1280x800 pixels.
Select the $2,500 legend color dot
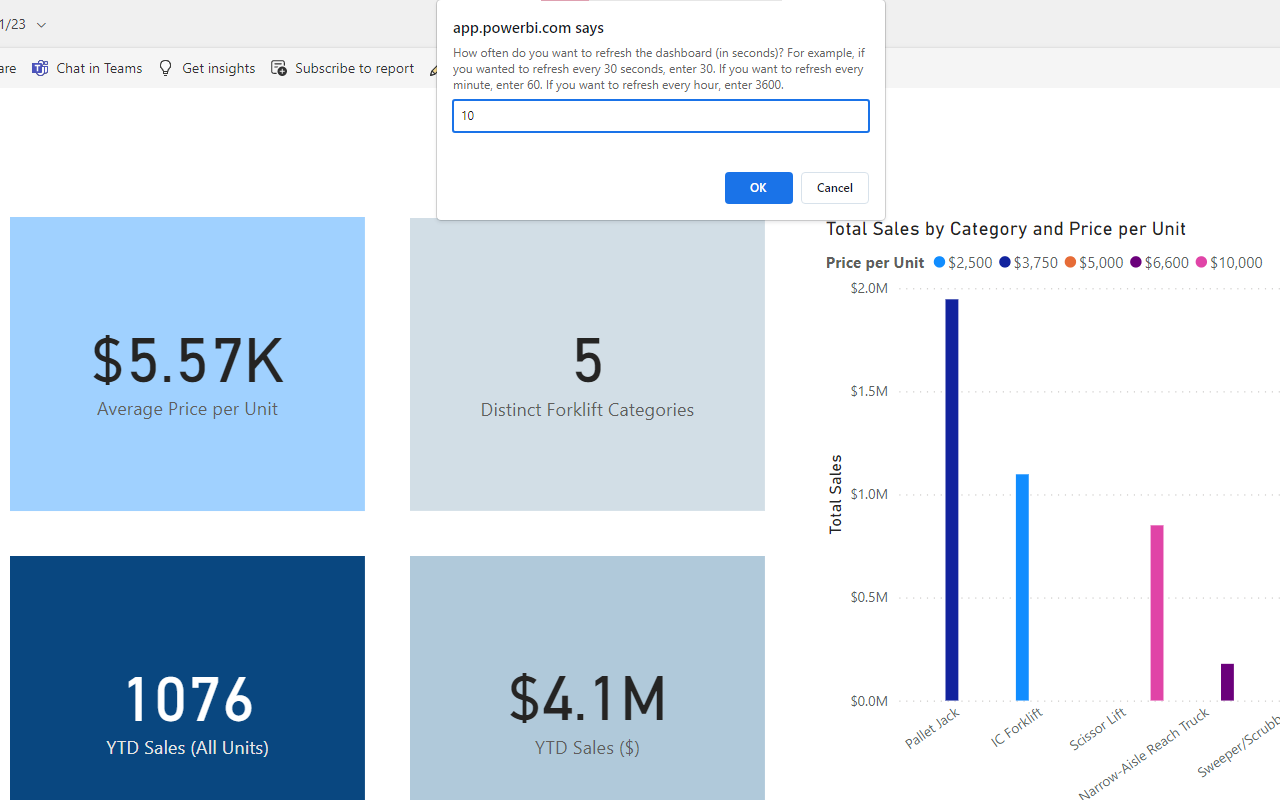coord(939,262)
